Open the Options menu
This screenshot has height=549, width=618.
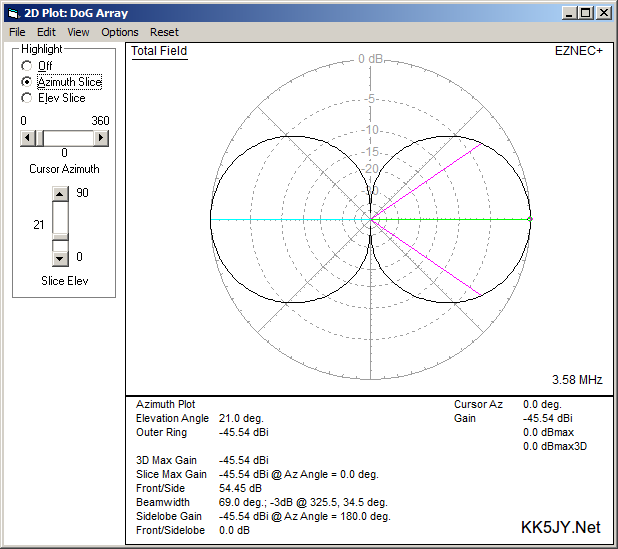pos(120,32)
